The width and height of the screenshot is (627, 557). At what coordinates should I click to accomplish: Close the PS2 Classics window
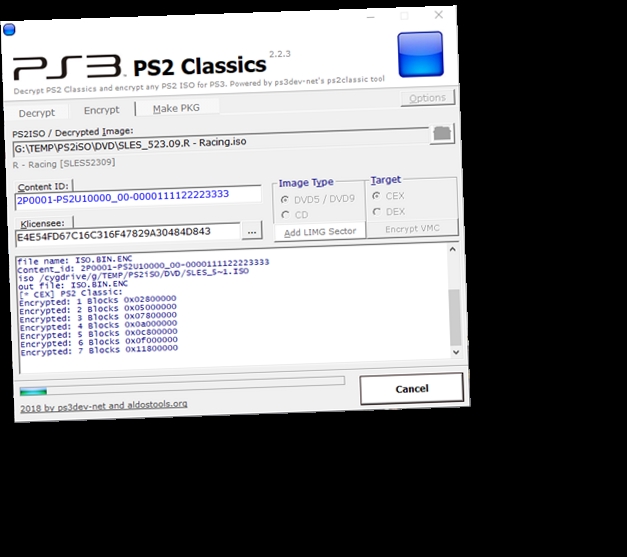pos(439,15)
